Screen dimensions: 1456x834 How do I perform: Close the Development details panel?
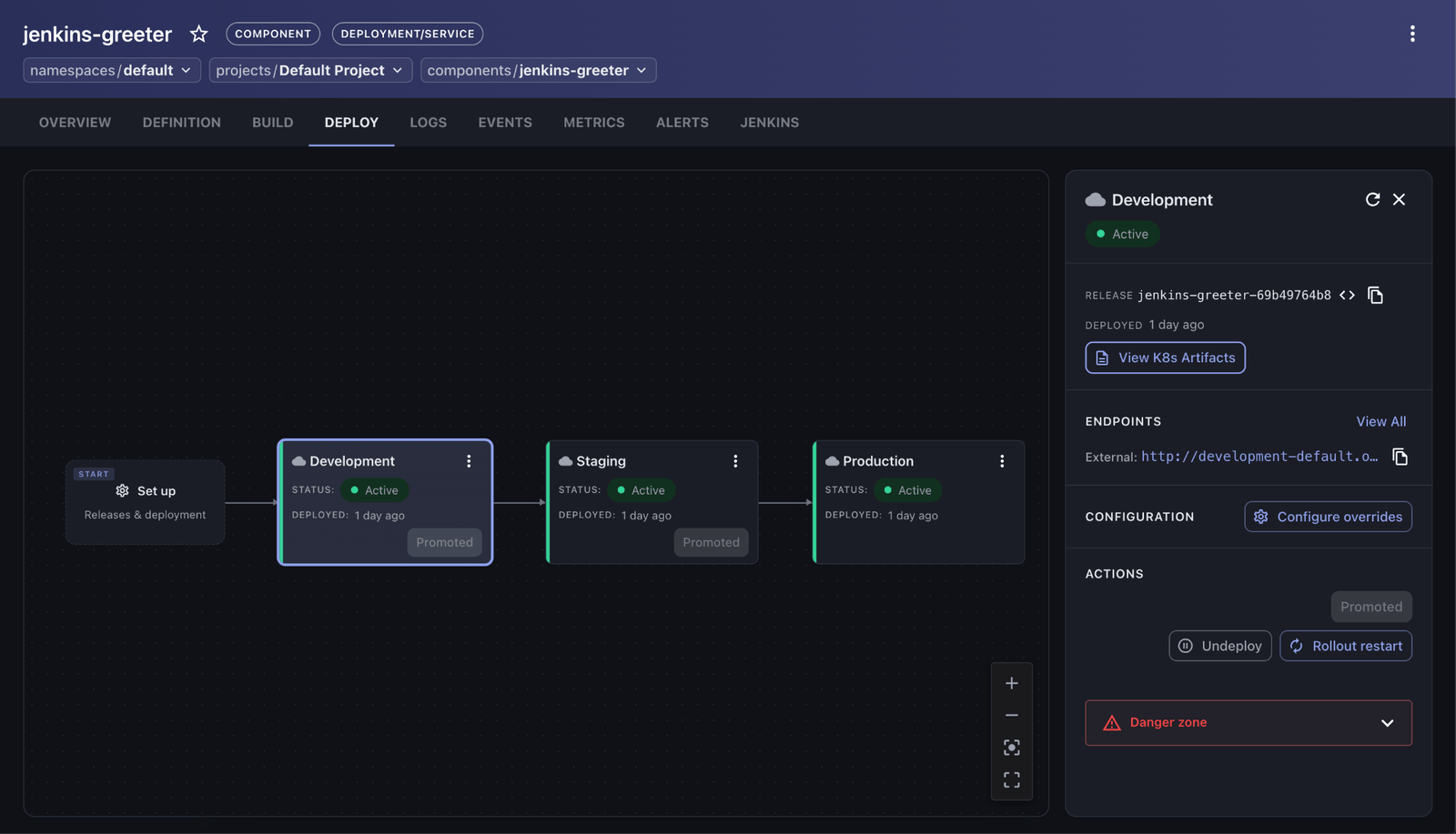click(1399, 199)
